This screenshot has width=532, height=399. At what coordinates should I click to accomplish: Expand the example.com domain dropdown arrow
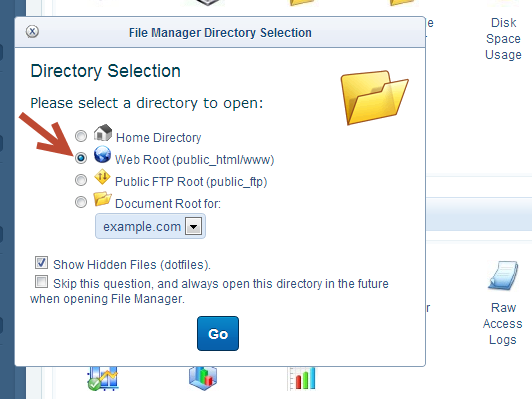[193, 226]
